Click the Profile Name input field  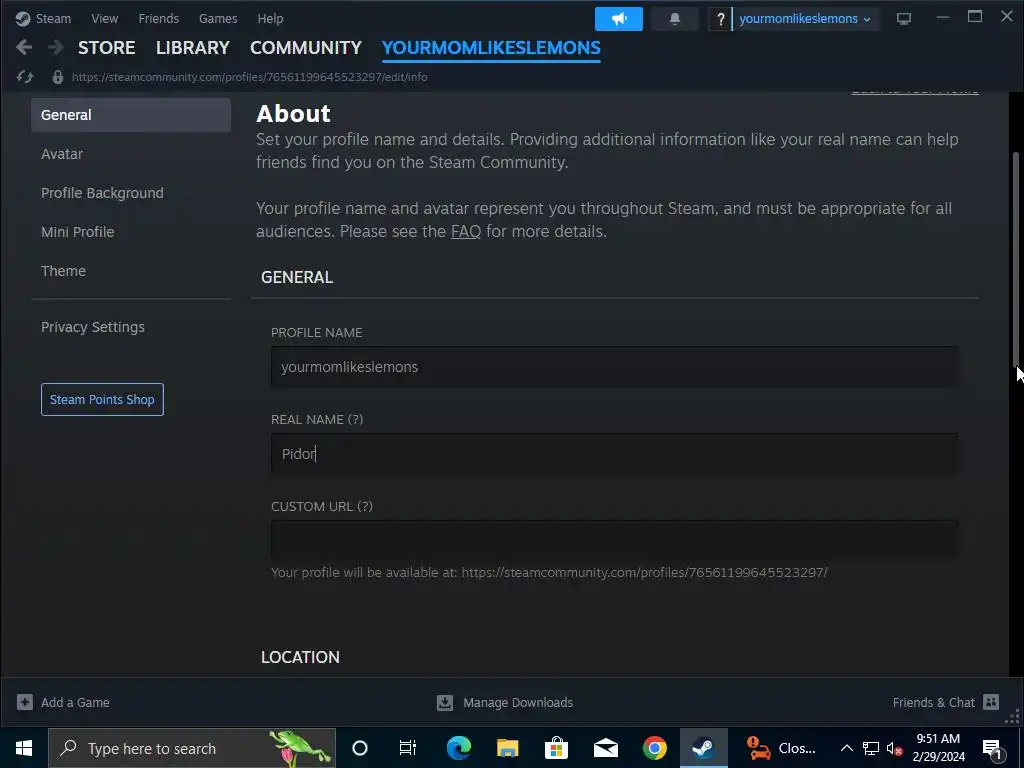pyautogui.click(x=615, y=367)
